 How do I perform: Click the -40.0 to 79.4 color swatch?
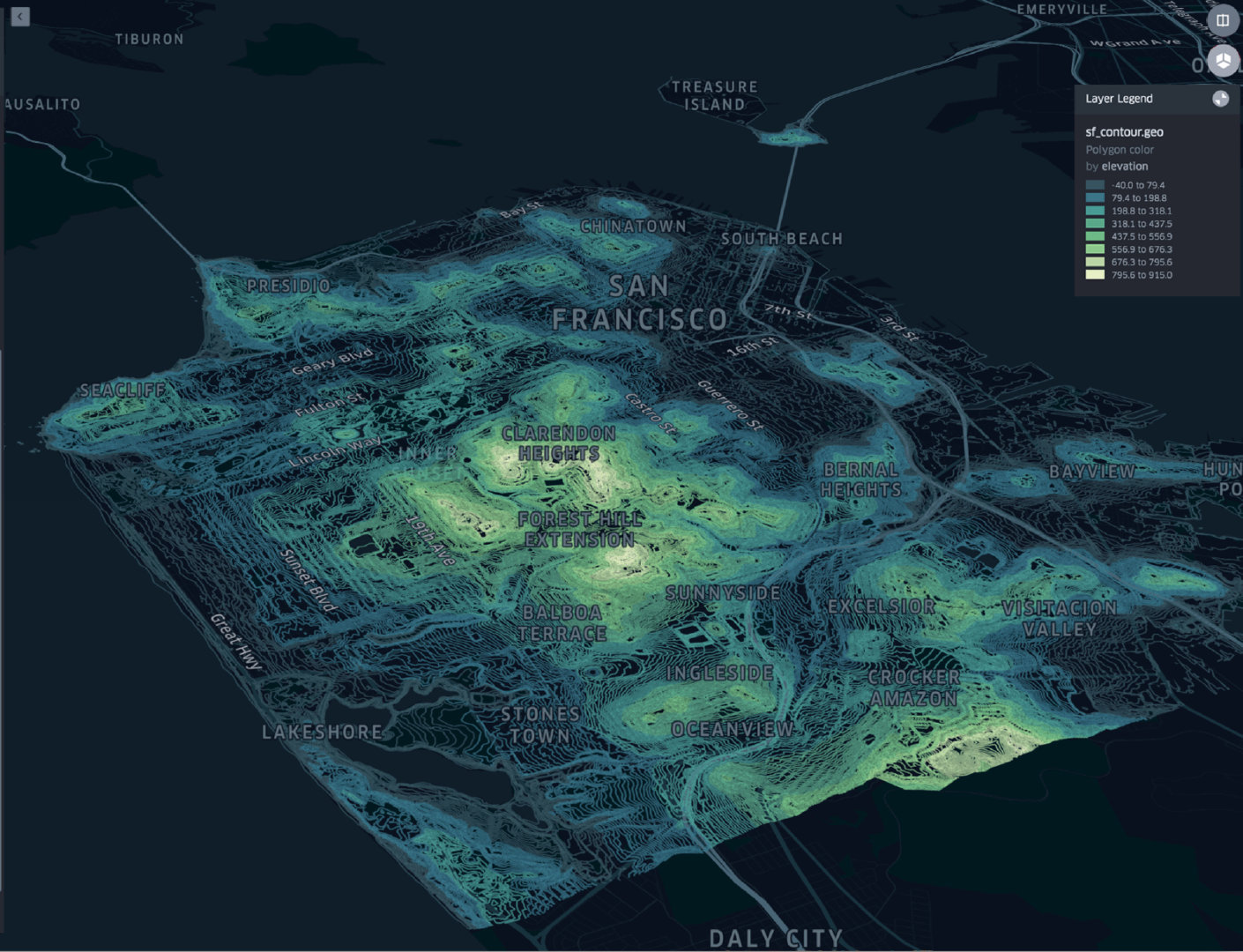[x=1095, y=185]
